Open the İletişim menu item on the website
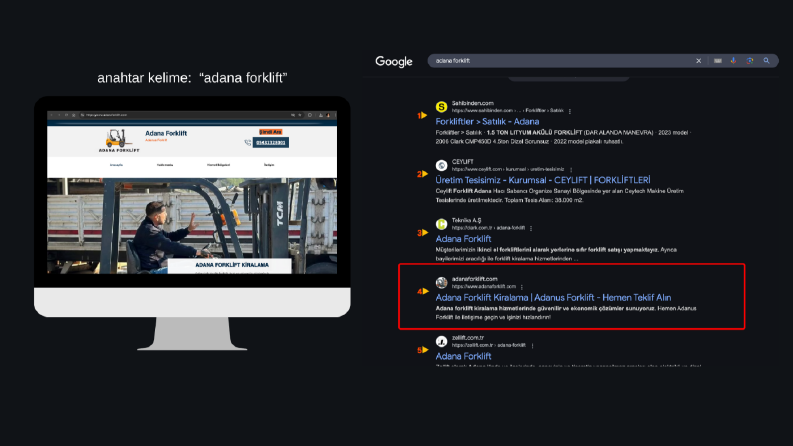The width and height of the screenshot is (793, 446). 269,165
